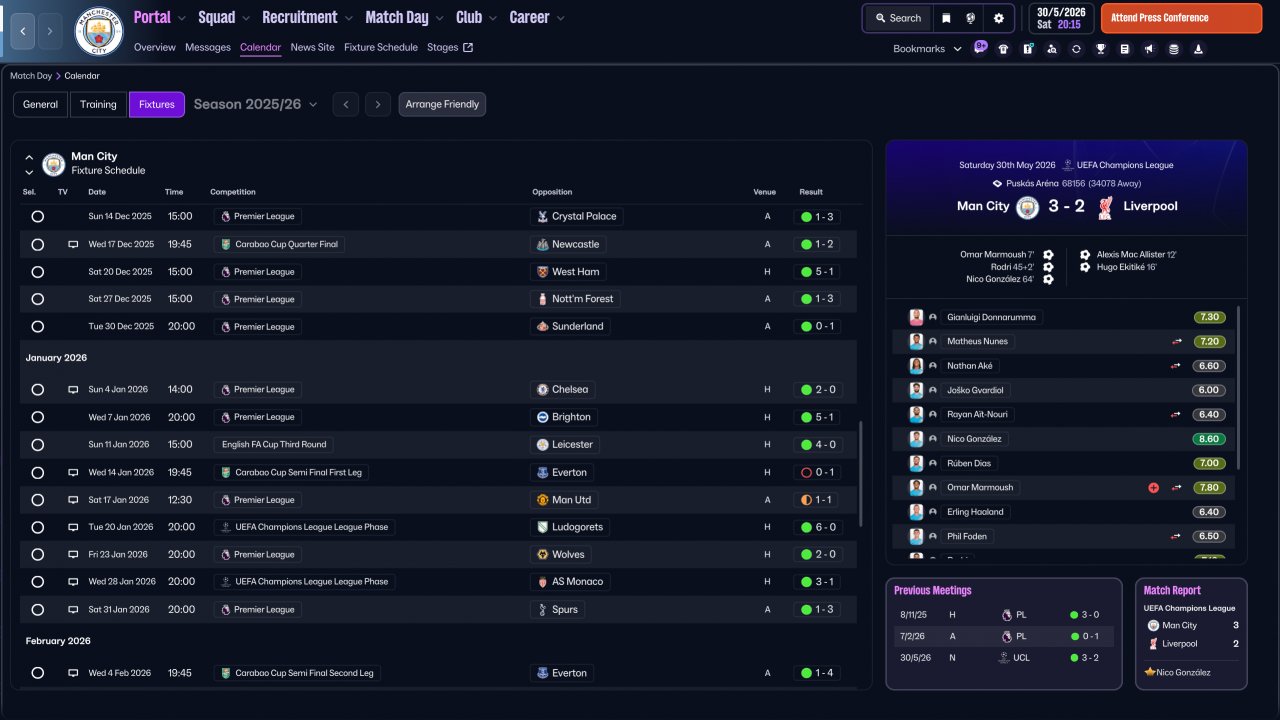Expand the Match Day menu dropdown arrow
Image resolution: width=1280 pixels, height=720 pixels.
439,18
